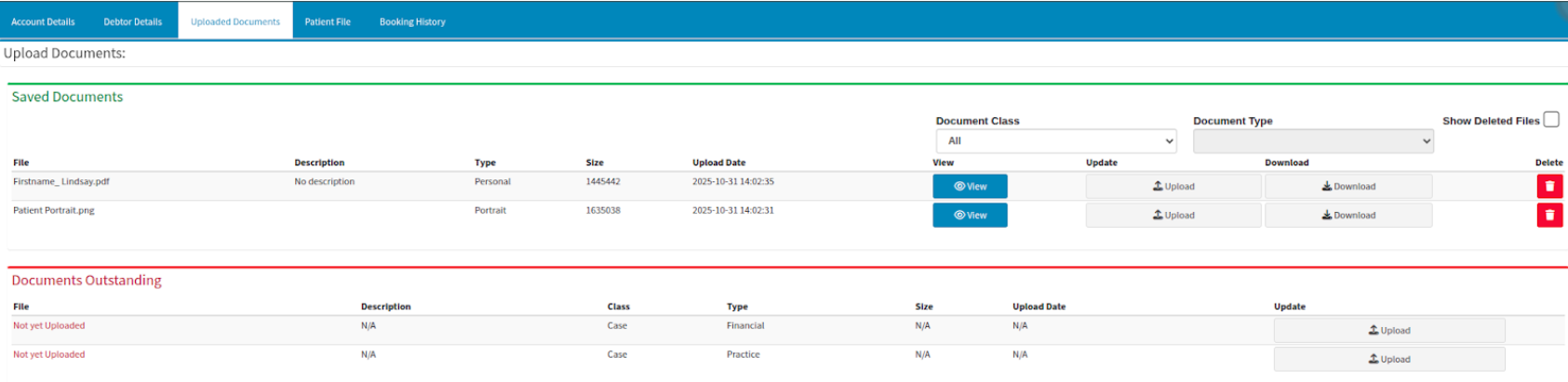Click the Description header in Saved Documents
Screen dimensions: 1568x382
(319, 163)
